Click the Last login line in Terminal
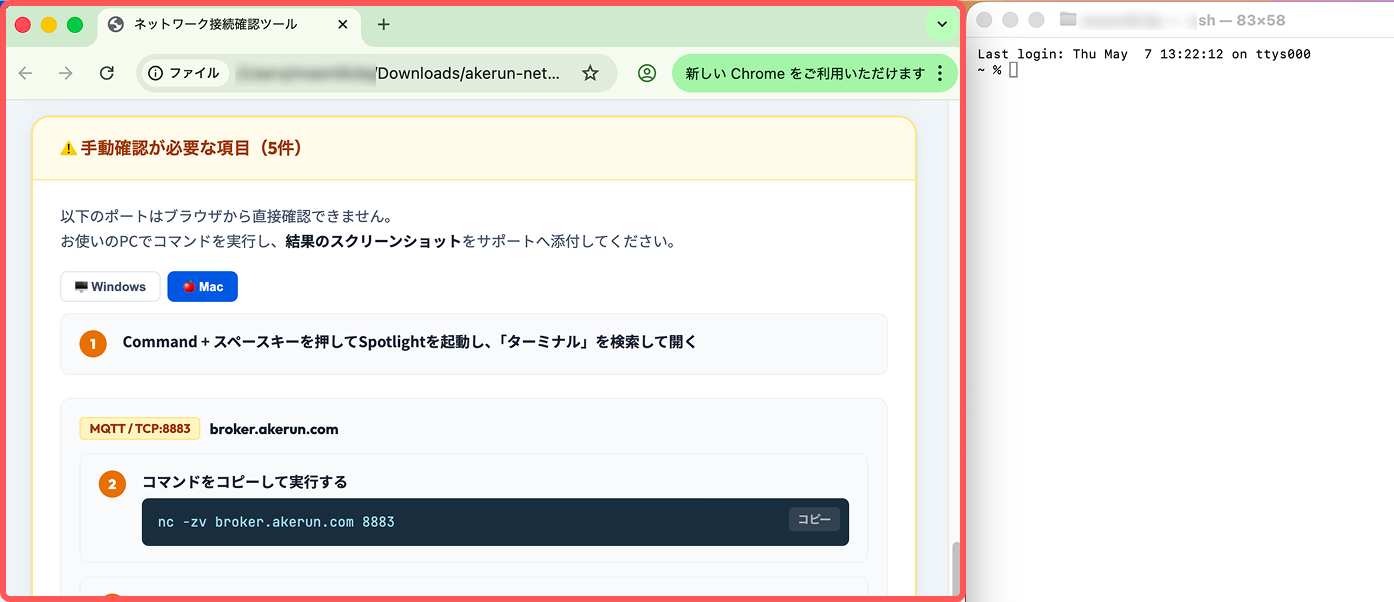This screenshot has width=1394, height=602. (x=1144, y=54)
